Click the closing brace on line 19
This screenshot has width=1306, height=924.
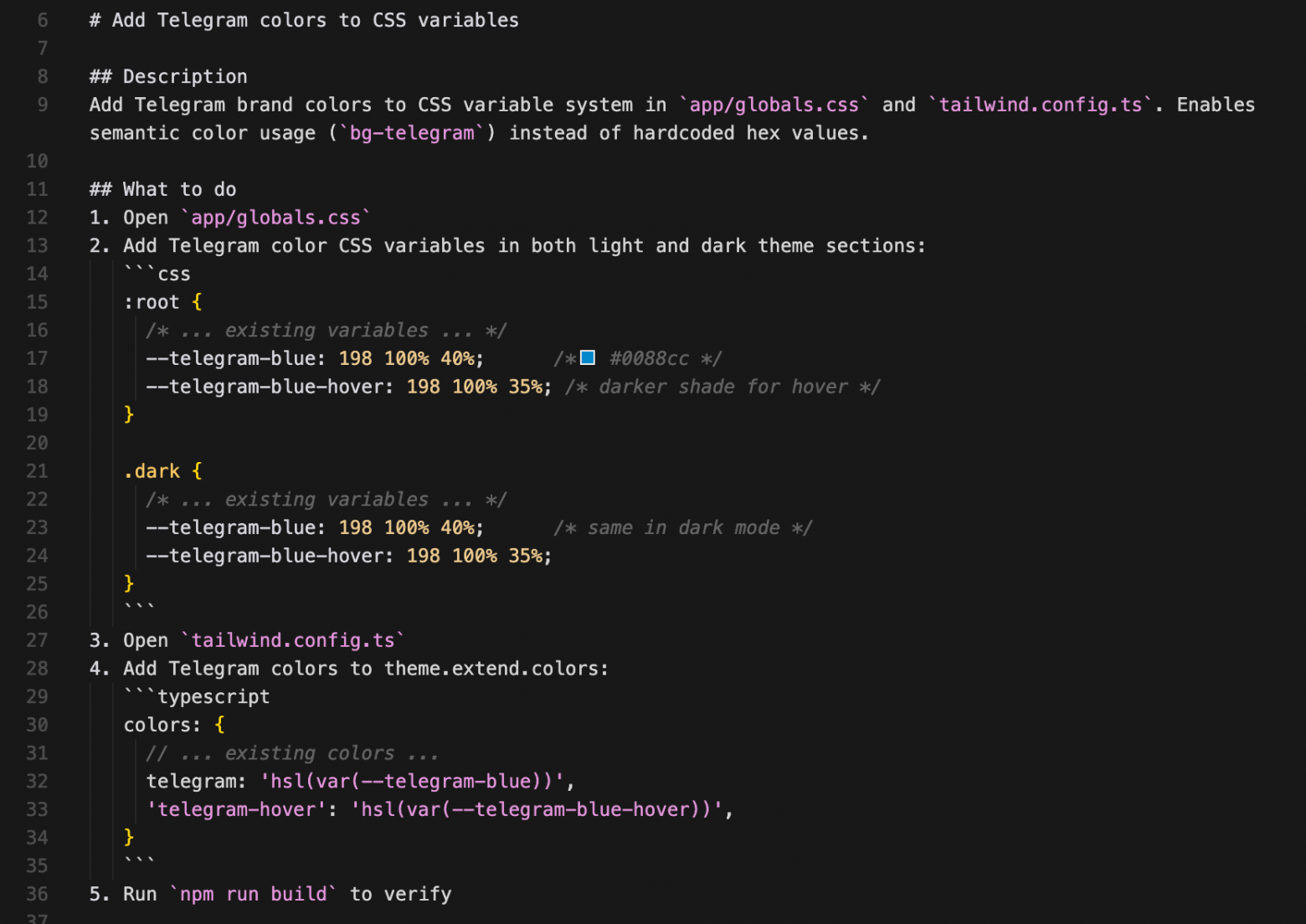[129, 415]
